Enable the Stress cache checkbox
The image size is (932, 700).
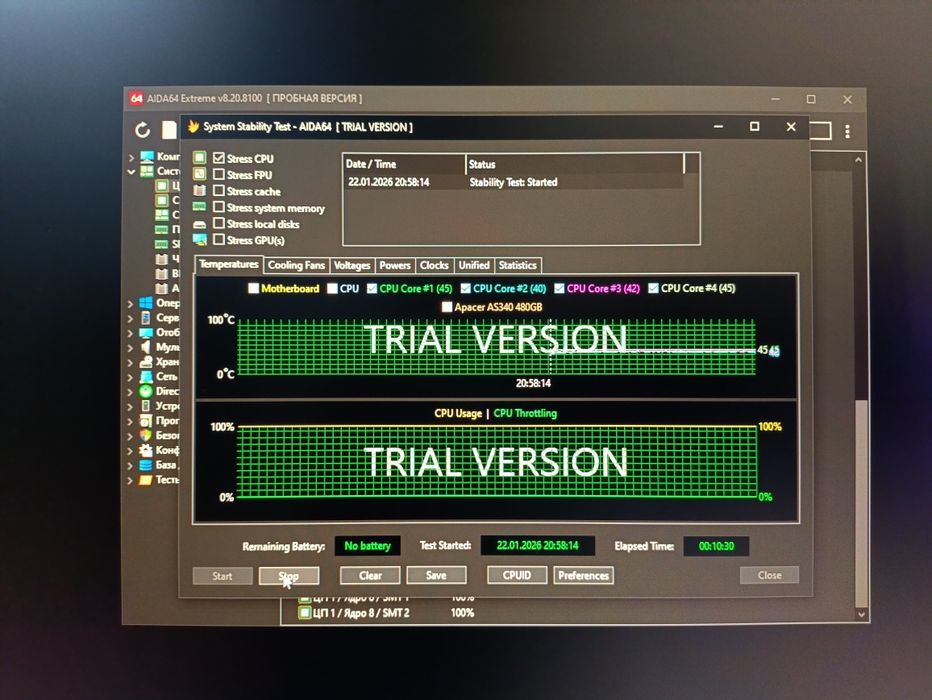219,191
